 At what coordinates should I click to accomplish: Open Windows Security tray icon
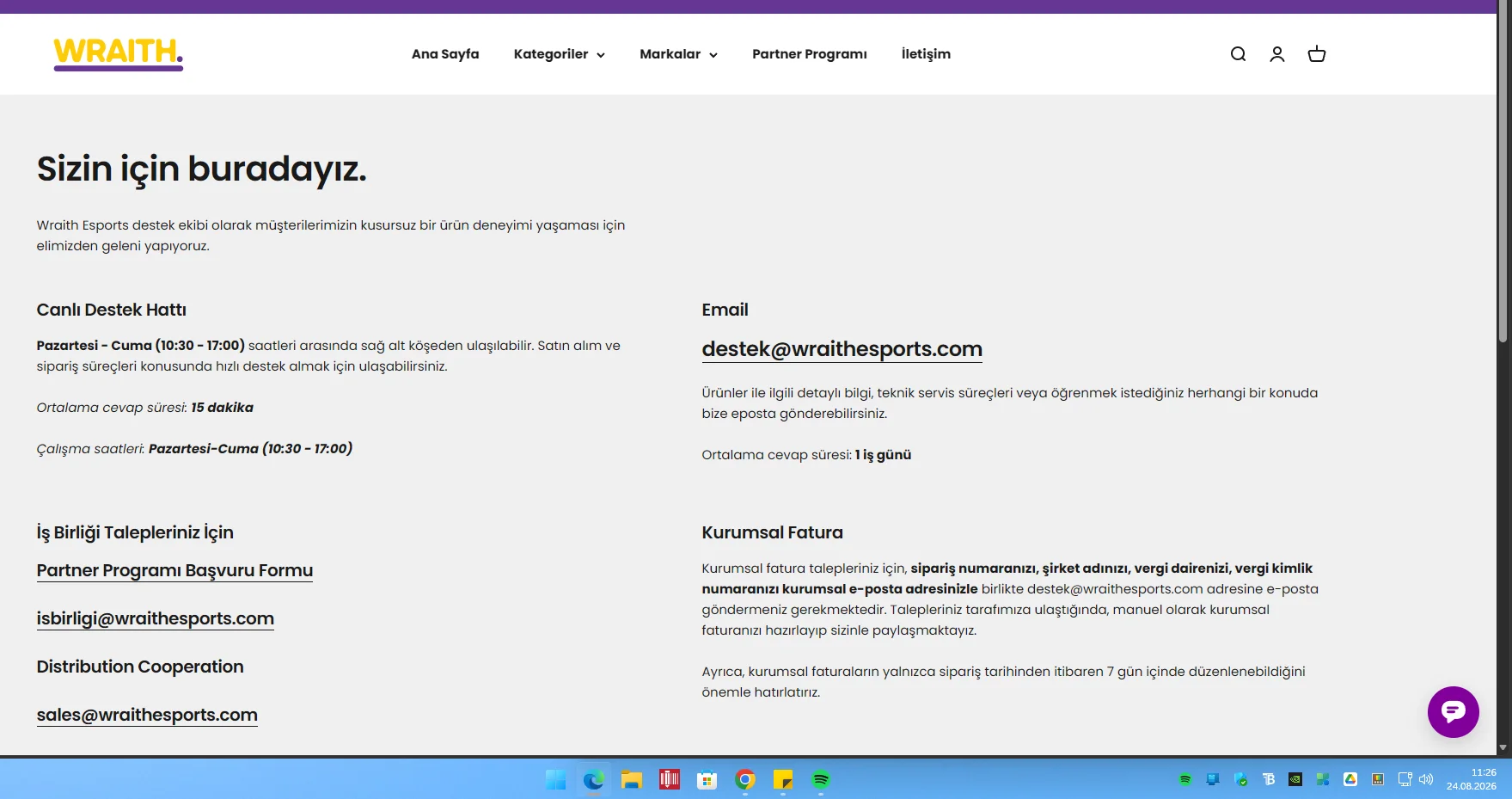[x=1240, y=779]
